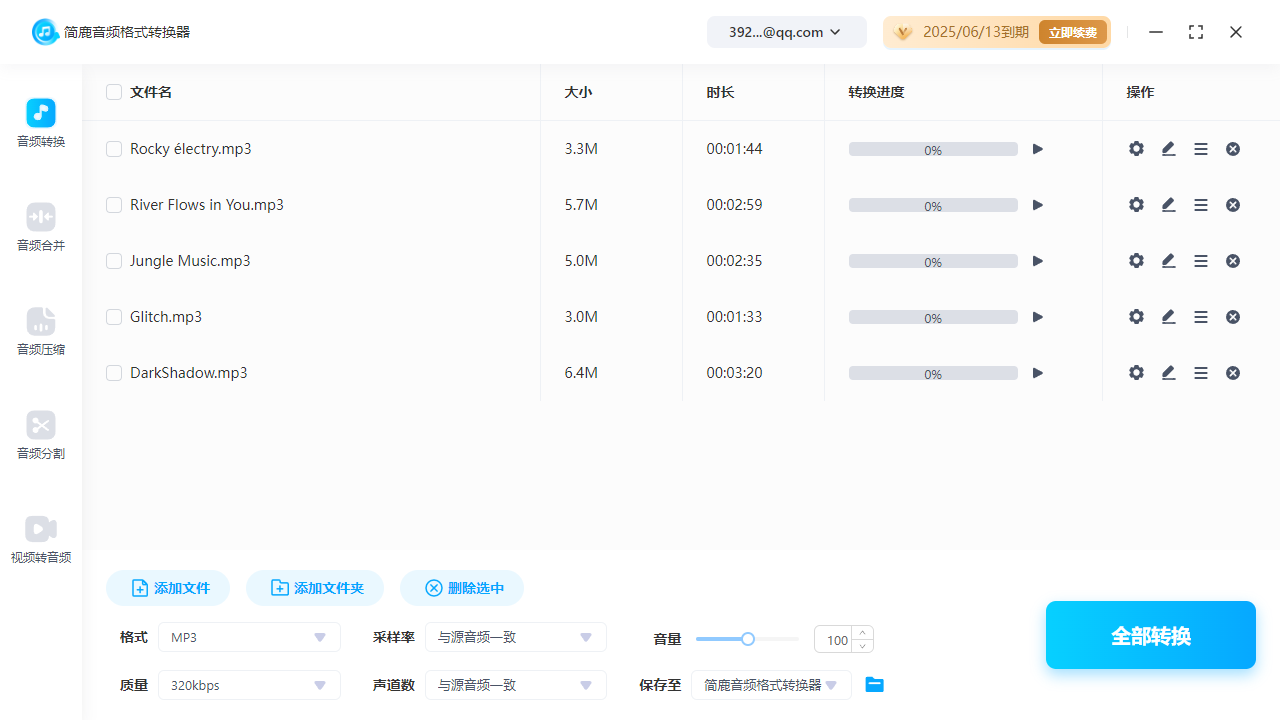
Task: Open 音频合并 audio merge tool in sidebar
Action: pos(41,227)
